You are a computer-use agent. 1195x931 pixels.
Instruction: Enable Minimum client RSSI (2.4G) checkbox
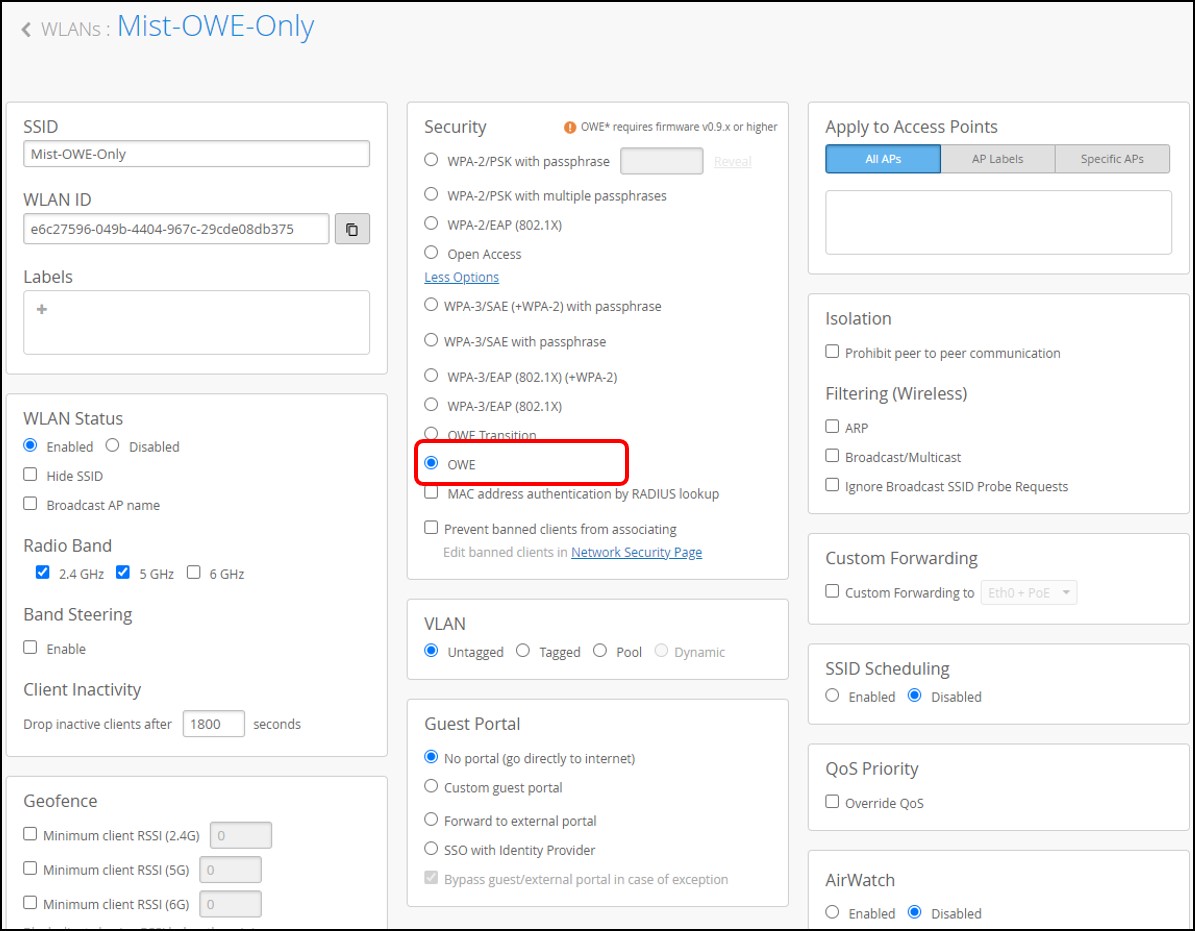30,834
